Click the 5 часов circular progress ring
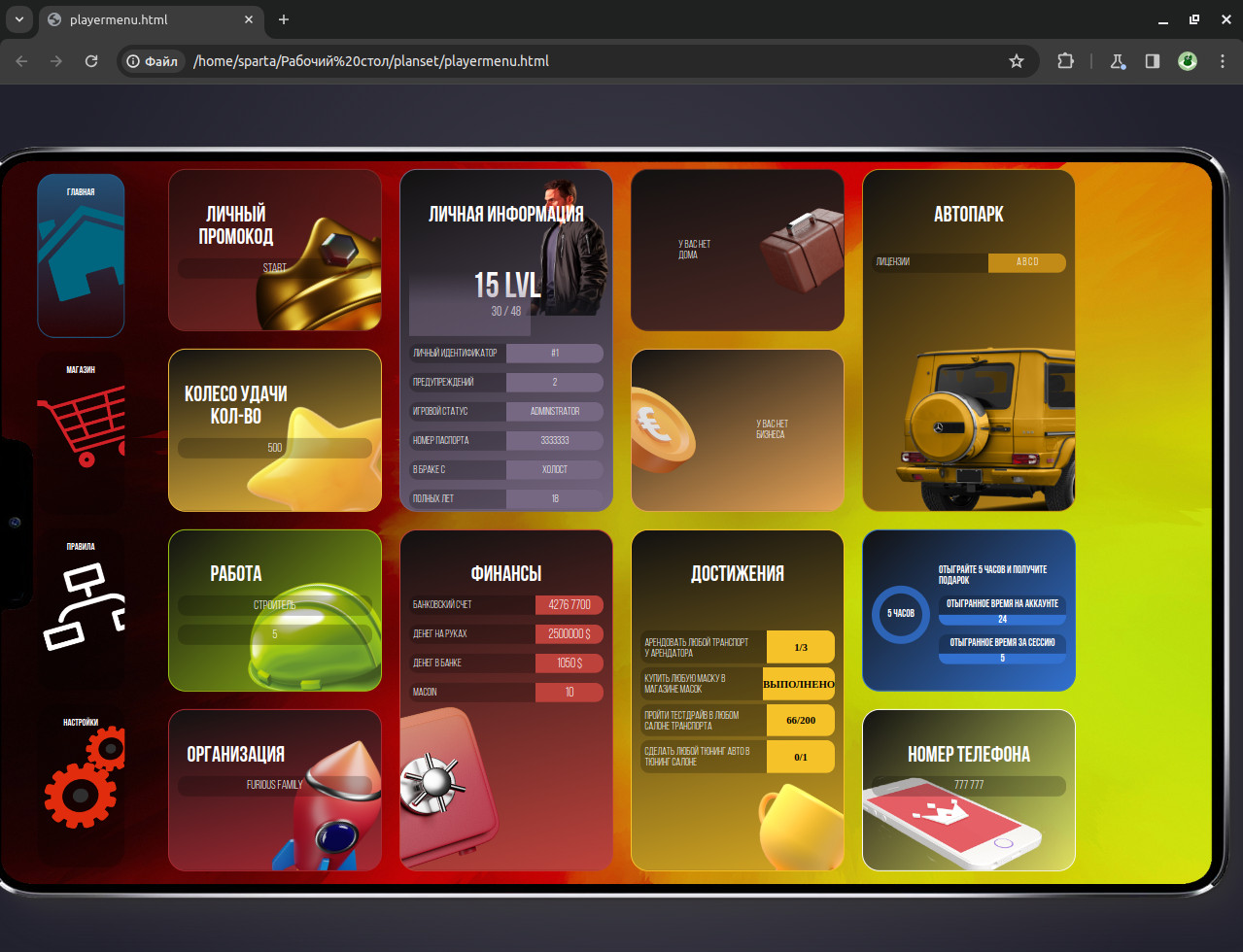 coord(901,614)
